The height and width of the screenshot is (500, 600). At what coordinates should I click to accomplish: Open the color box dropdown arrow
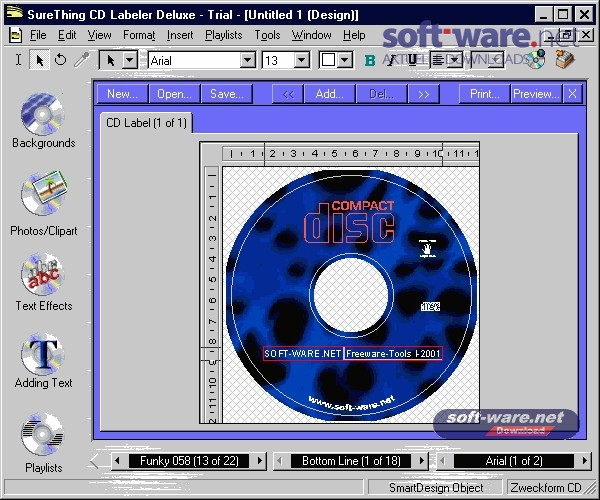(345, 60)
